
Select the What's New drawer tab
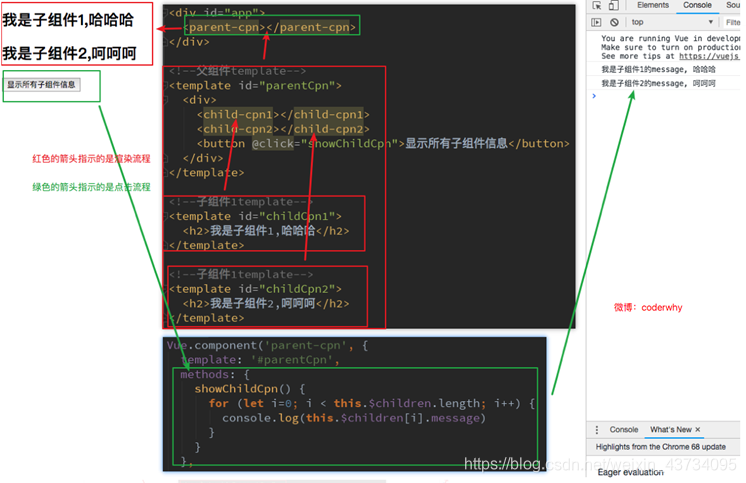coord(671,430)
